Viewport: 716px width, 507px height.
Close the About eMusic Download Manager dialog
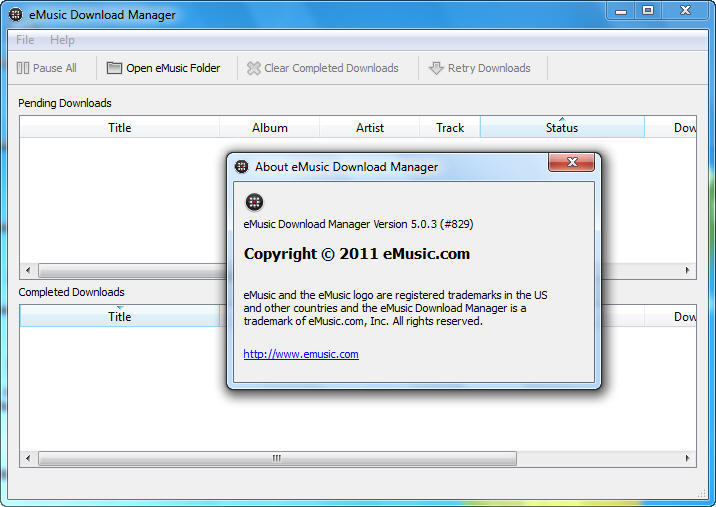[572, 163]
